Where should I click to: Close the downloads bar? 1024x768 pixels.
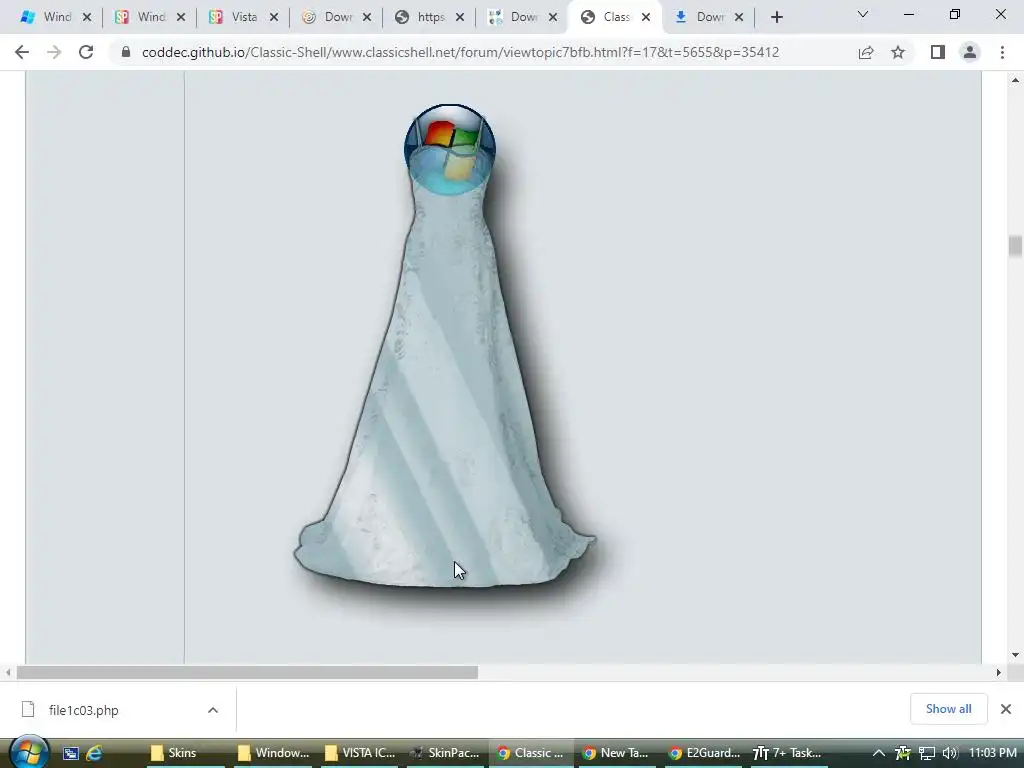coord(1006,709)
